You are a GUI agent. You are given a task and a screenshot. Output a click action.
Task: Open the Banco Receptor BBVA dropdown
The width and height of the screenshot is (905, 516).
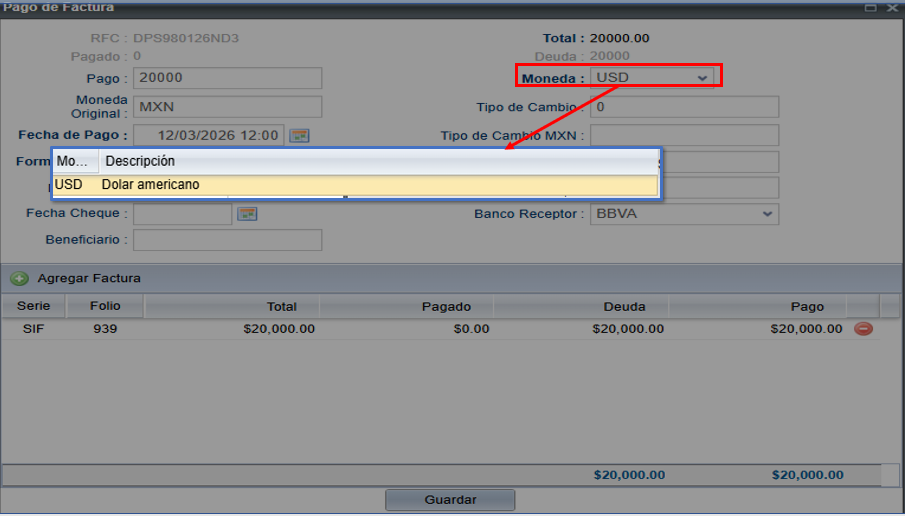767,213
